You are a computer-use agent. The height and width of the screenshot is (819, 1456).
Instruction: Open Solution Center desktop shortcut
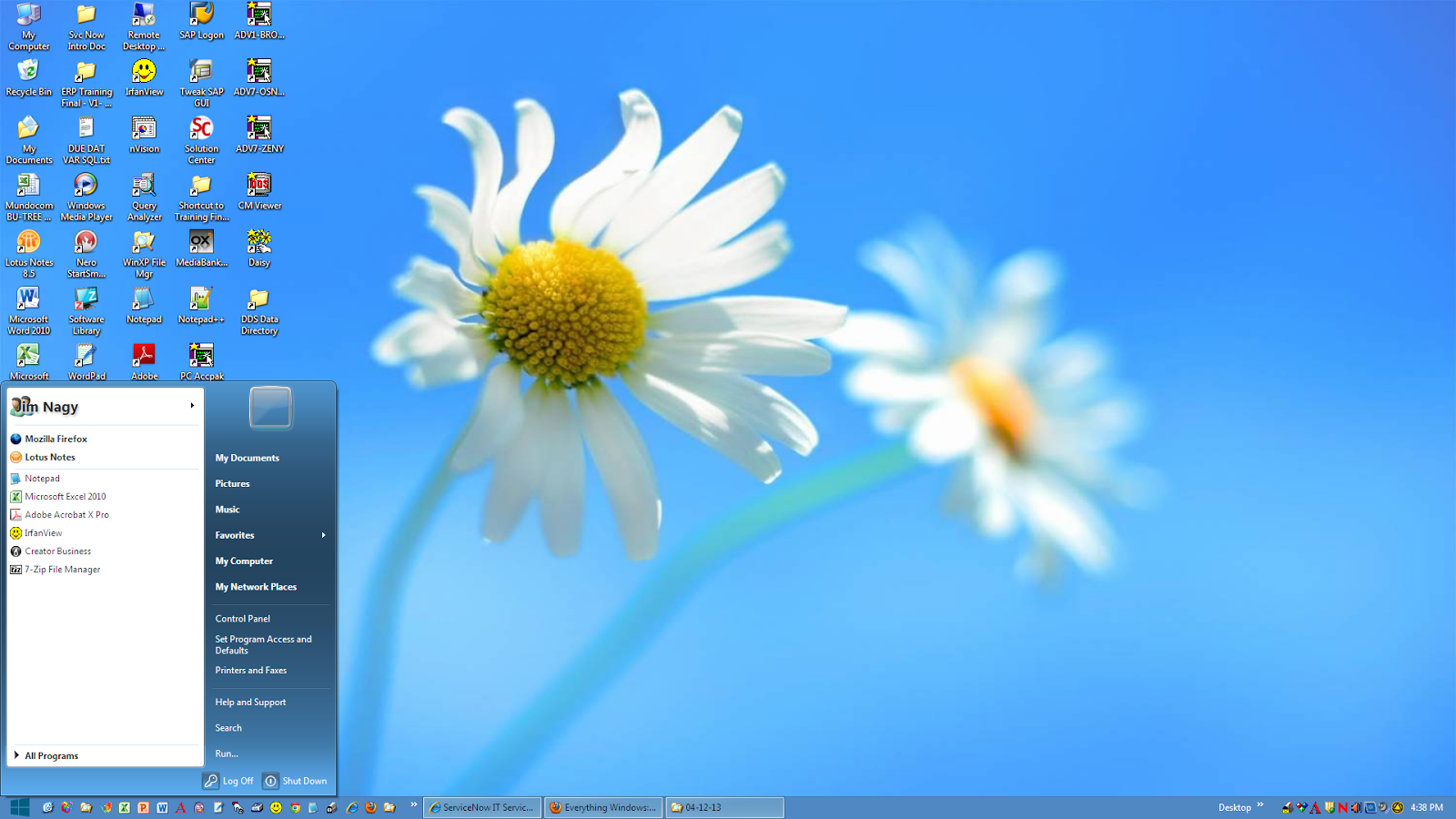[x=200, y=136]
